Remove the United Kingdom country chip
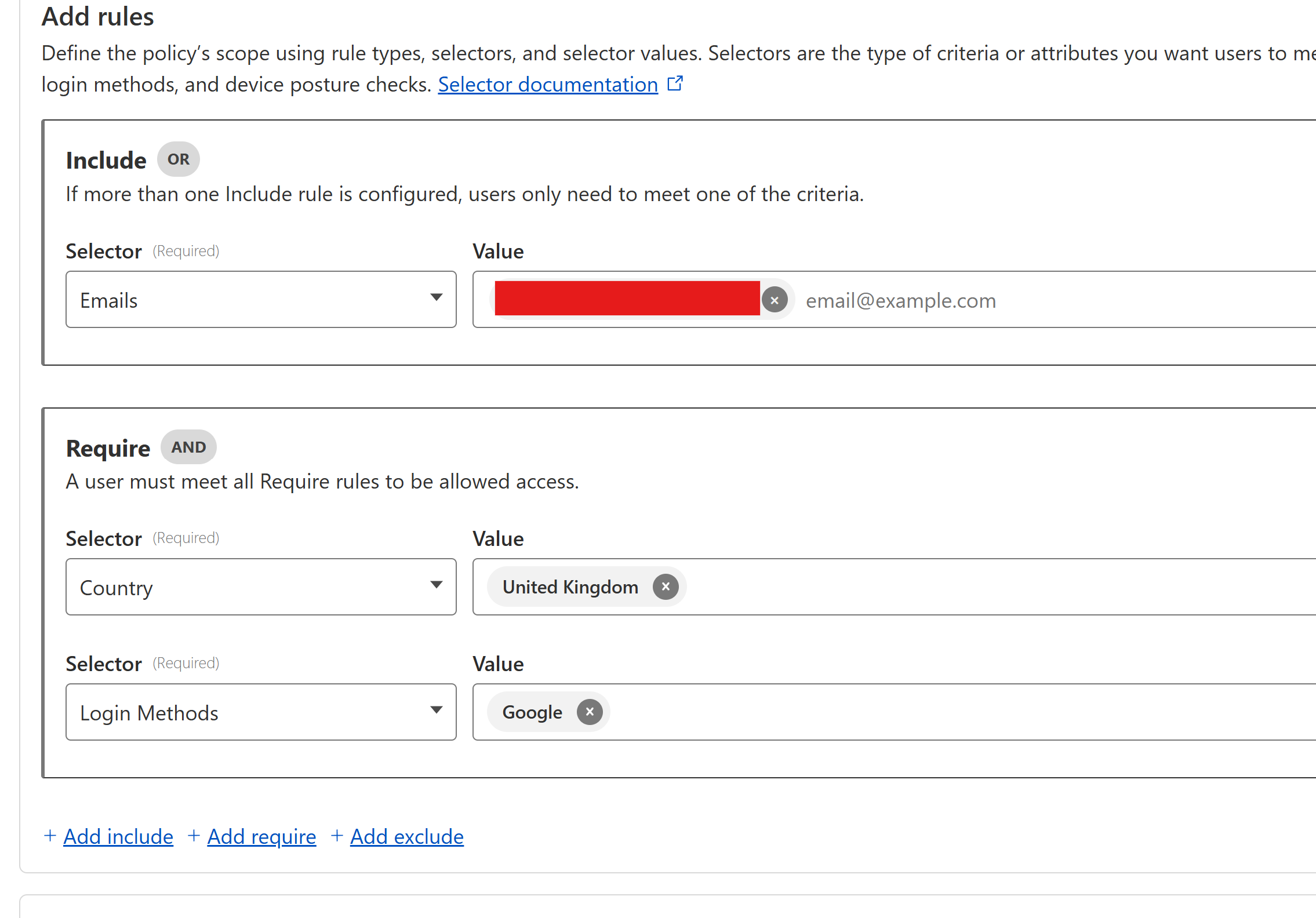 click(666, 586)
